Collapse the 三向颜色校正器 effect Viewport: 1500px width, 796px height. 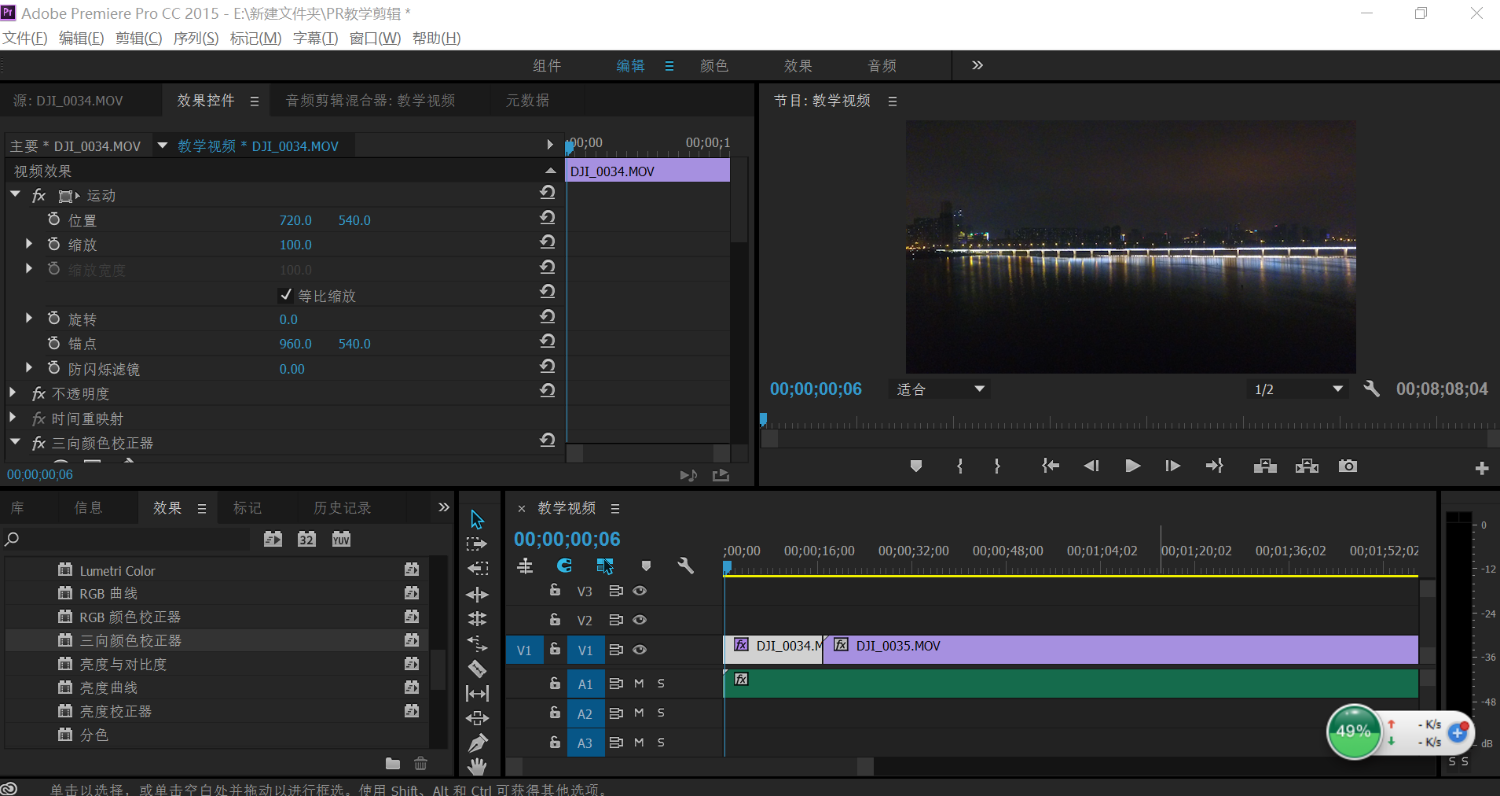pyautogui.click(x=15, y=442)
